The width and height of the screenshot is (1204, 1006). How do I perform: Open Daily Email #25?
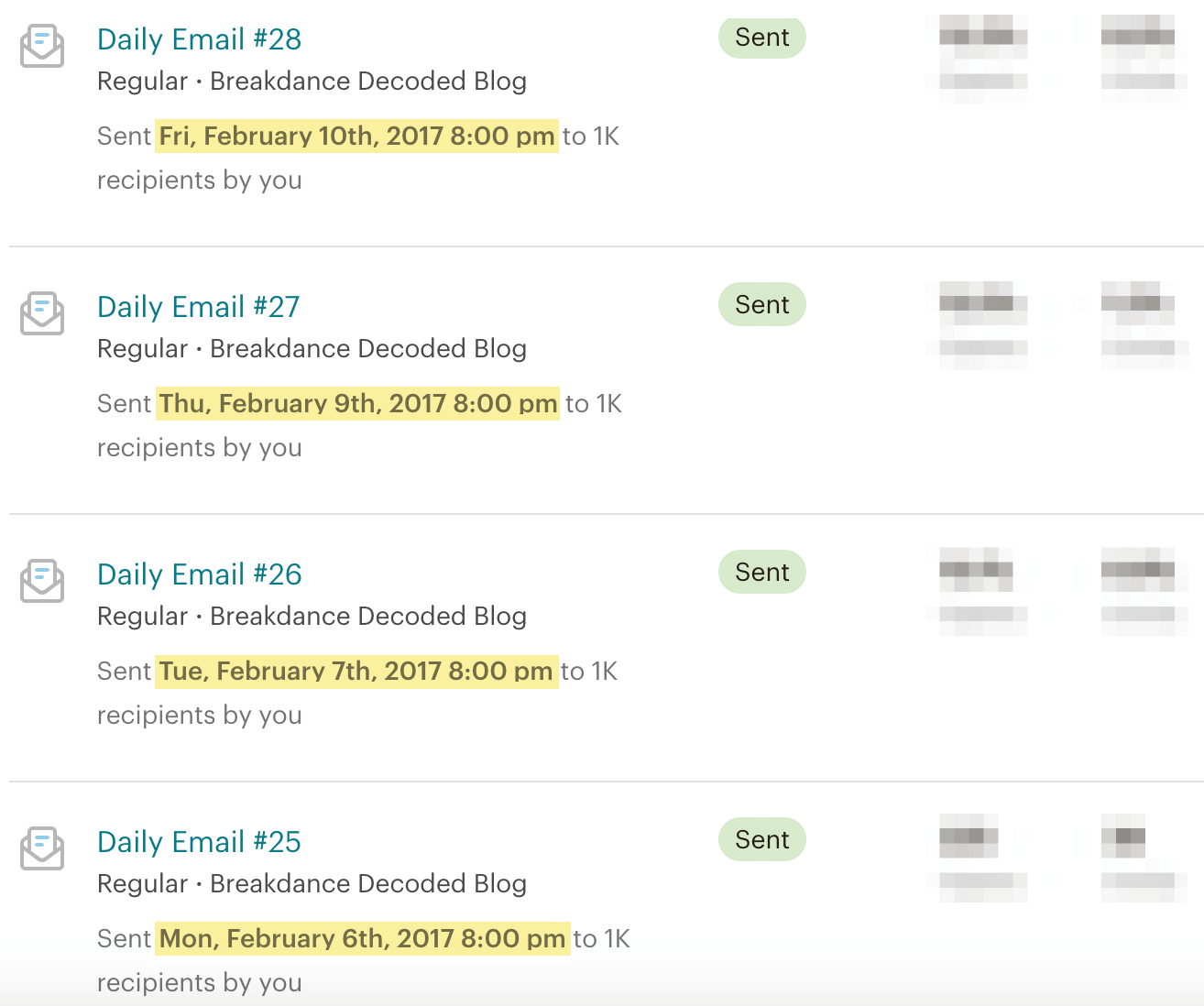click(198, 842)
